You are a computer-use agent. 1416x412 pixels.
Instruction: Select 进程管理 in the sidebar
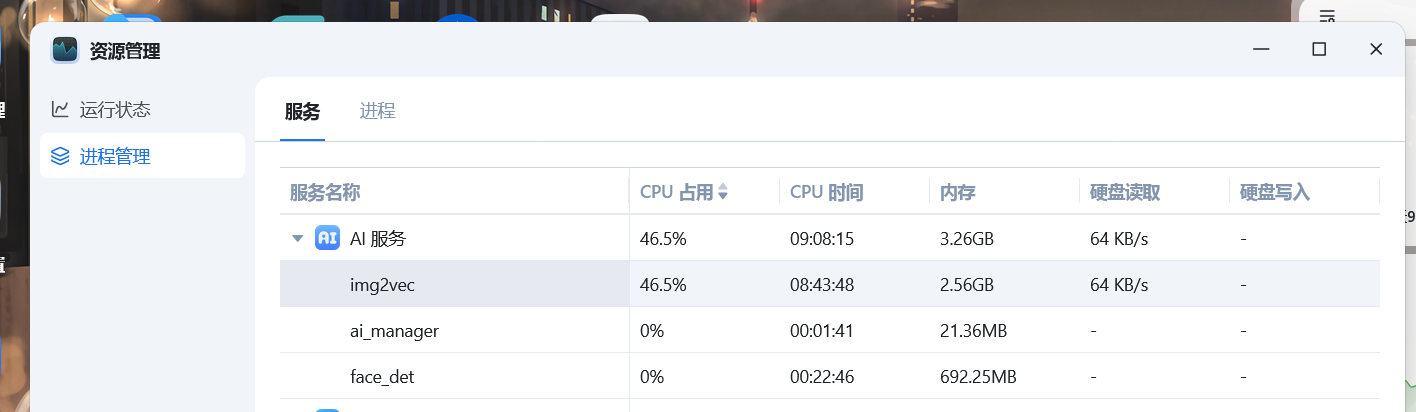coord(115,156)
